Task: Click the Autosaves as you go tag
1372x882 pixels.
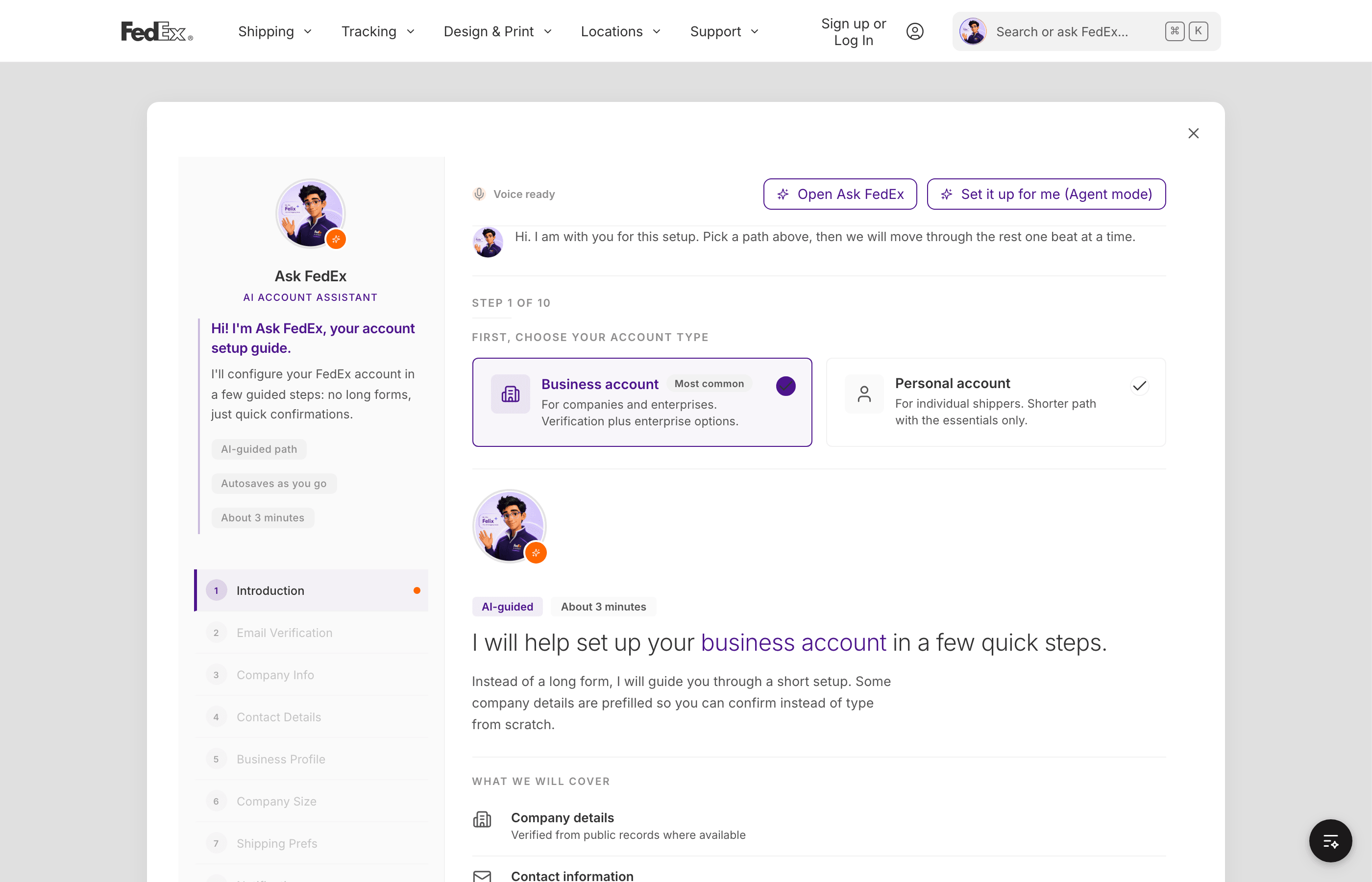Action: [274, 484]
